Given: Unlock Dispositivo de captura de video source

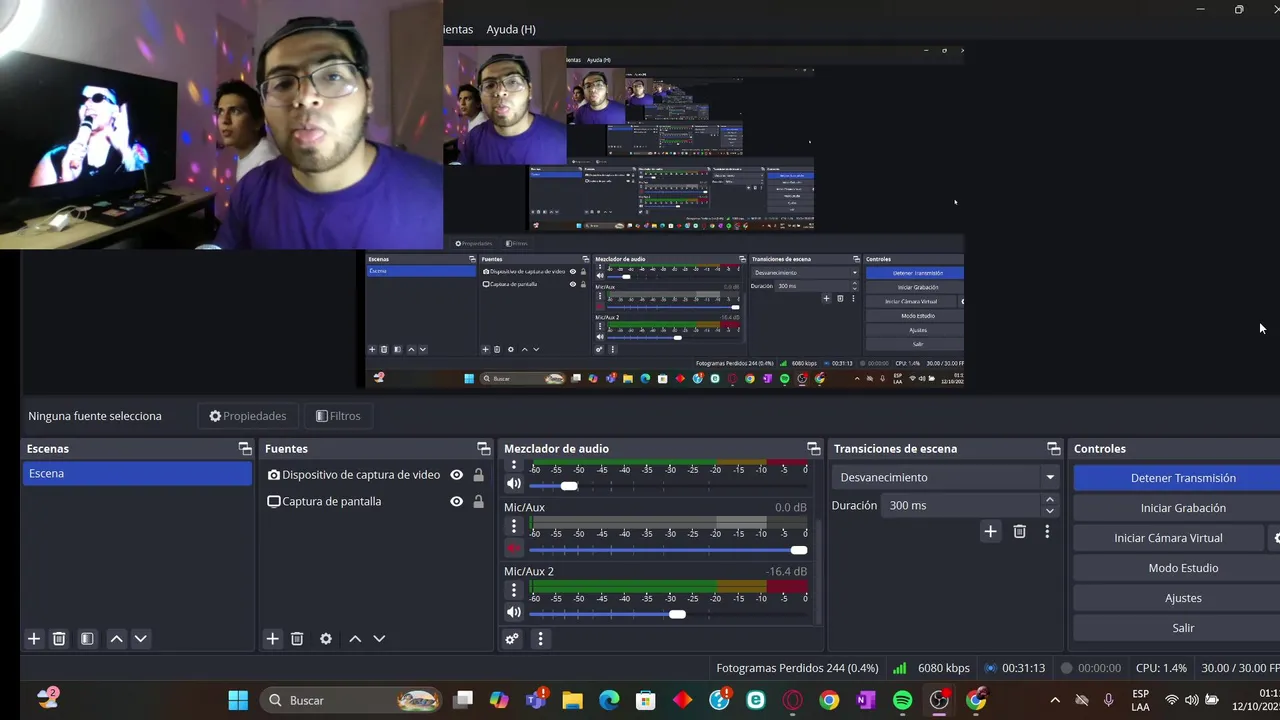Looking at the screenshot, I should click(478, 475).
